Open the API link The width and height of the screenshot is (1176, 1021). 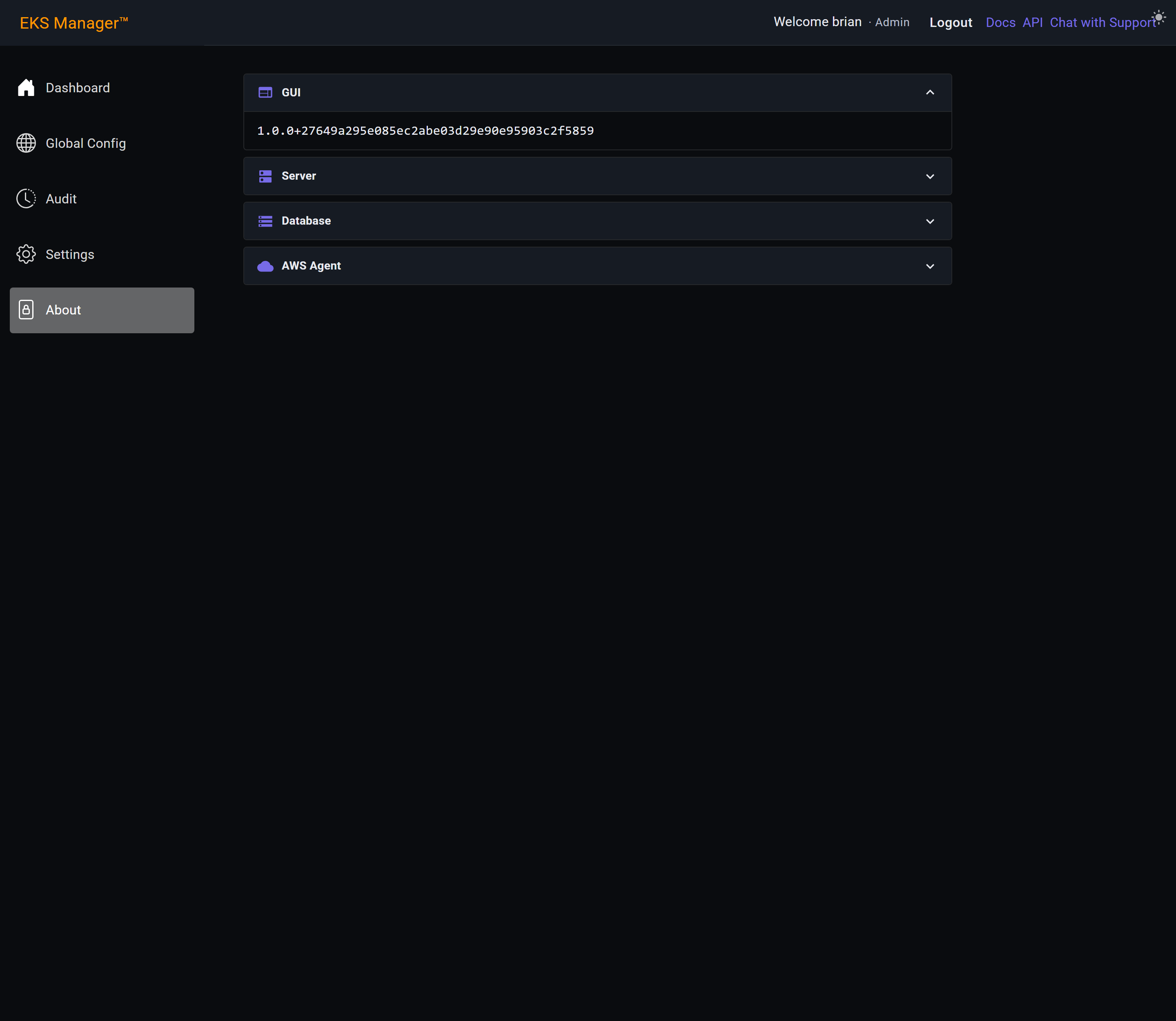1032,22
